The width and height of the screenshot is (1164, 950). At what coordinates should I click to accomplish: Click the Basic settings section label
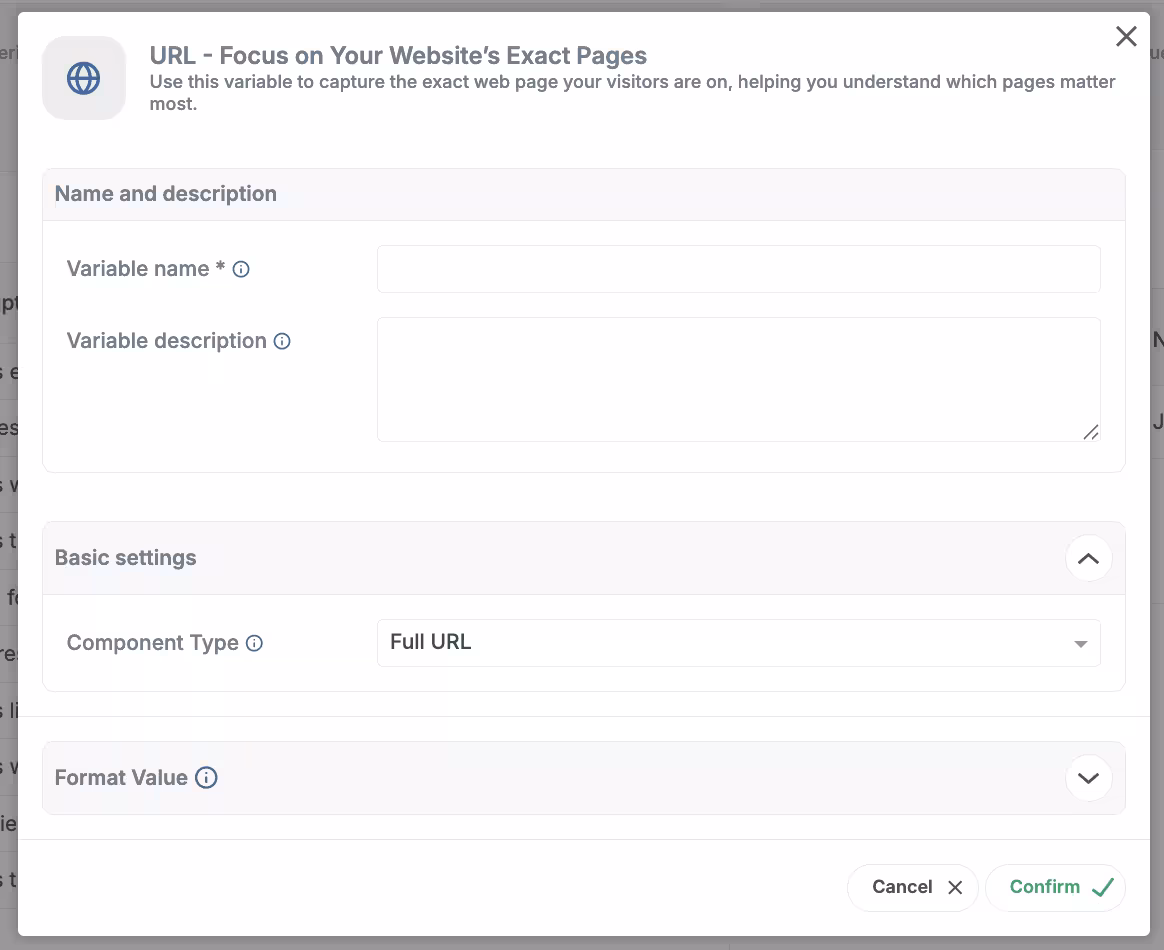coord(125,557)
